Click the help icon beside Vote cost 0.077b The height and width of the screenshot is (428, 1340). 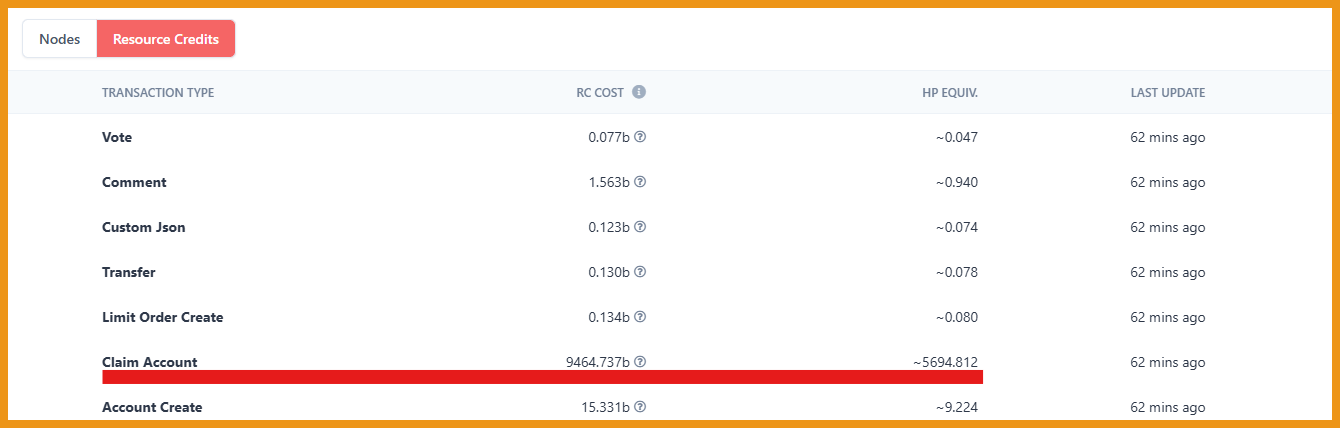640,137
